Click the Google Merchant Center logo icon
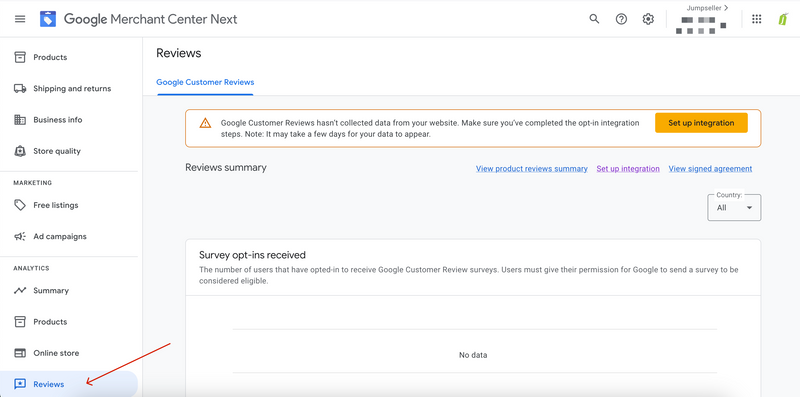The height and width of the screenshot is (397, 800). pyautogui.click(x=48, y=19)
